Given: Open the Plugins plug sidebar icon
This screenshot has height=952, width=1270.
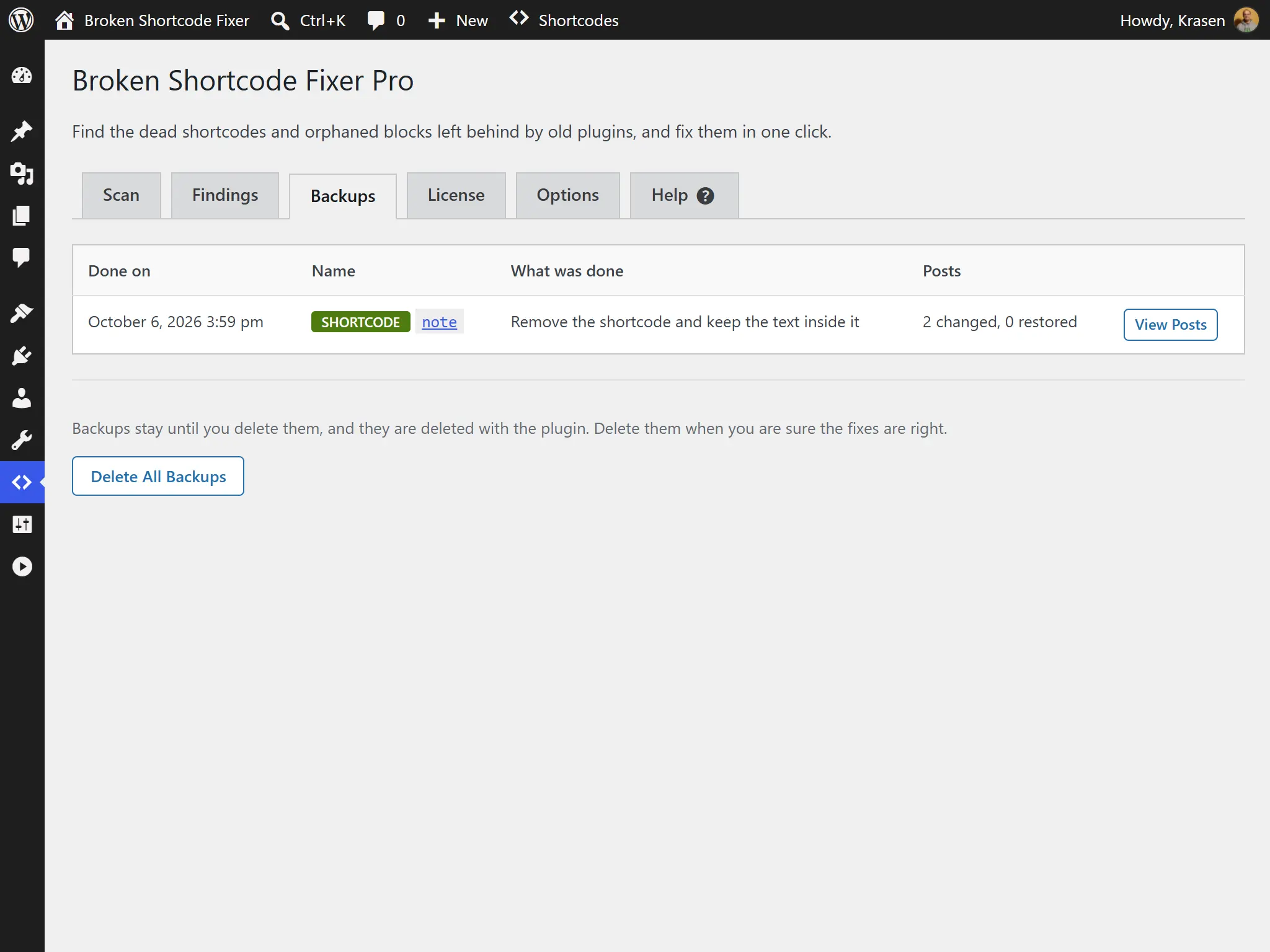Looking at the screenshot, I should tap(22, 356).
